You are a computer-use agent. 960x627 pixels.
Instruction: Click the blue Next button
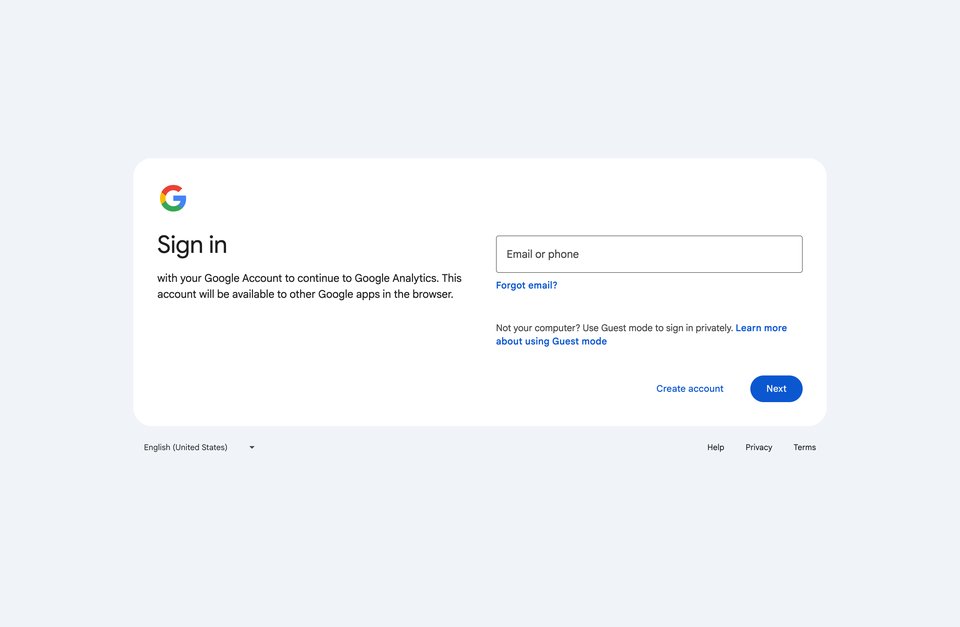coord(776,389)
